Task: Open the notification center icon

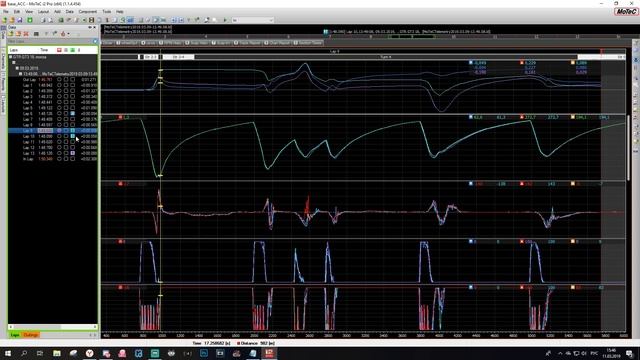Action: click(630, 353)
